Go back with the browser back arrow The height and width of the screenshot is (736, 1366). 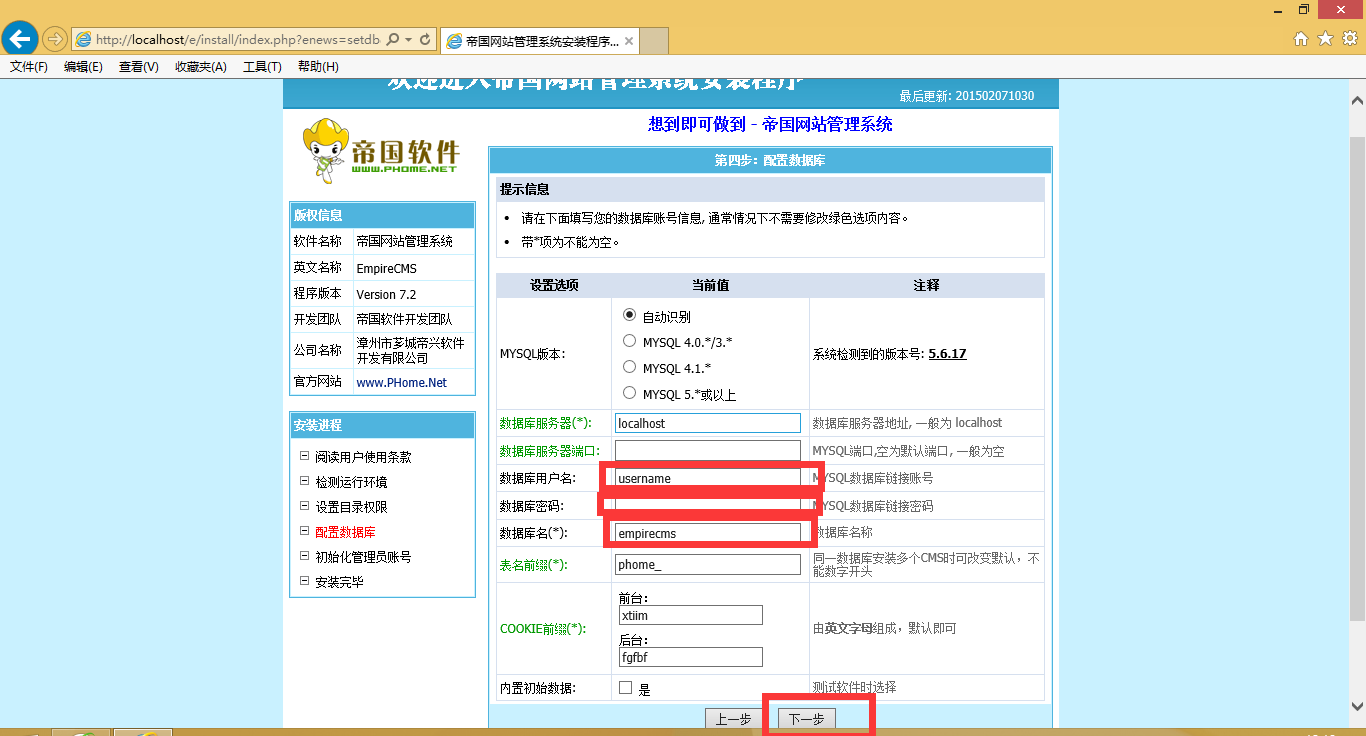[20, 40]
